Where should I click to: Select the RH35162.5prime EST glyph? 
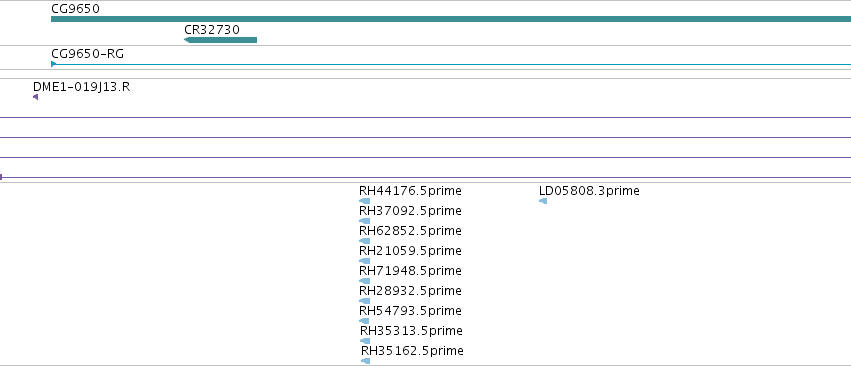click(x=365, y=361)
